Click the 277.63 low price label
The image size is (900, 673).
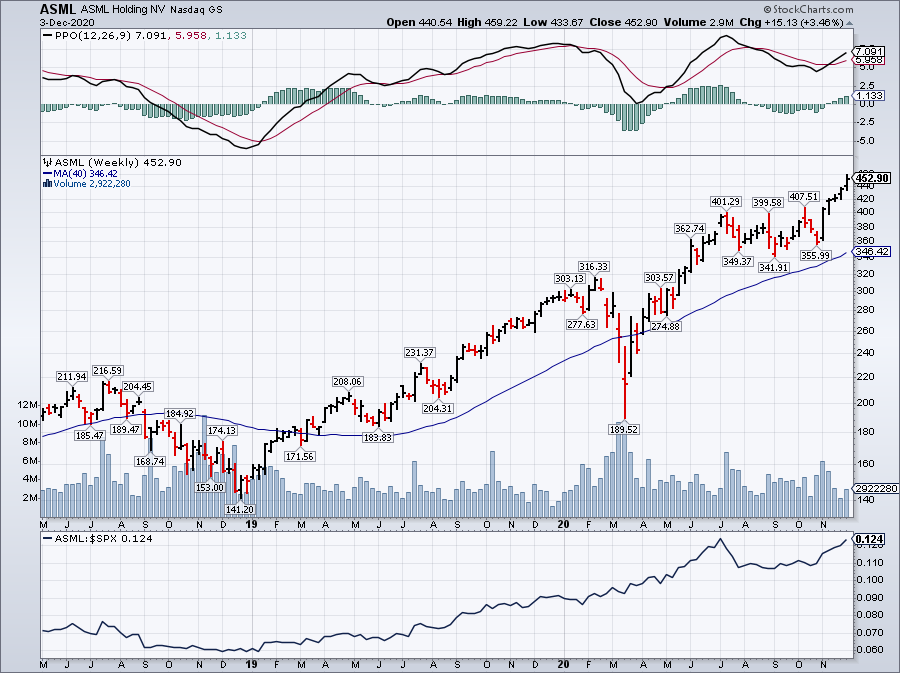pyautogui.click(x=581, y=324)
